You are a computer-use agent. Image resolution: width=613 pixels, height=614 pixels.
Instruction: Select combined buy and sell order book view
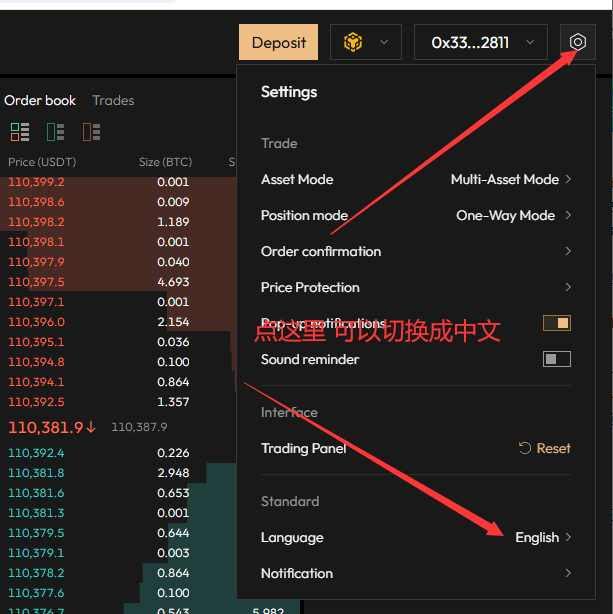click(20, 132)
